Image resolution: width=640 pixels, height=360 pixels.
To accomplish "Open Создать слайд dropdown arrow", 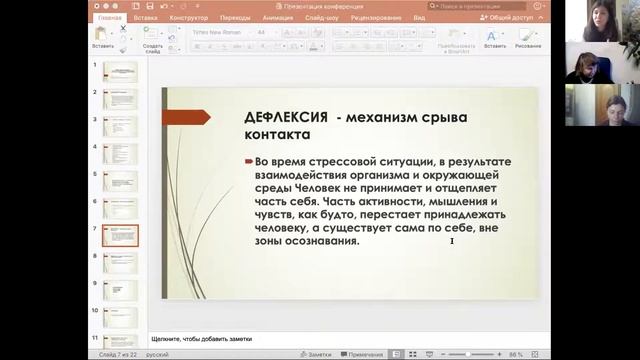I will [162, 33].
